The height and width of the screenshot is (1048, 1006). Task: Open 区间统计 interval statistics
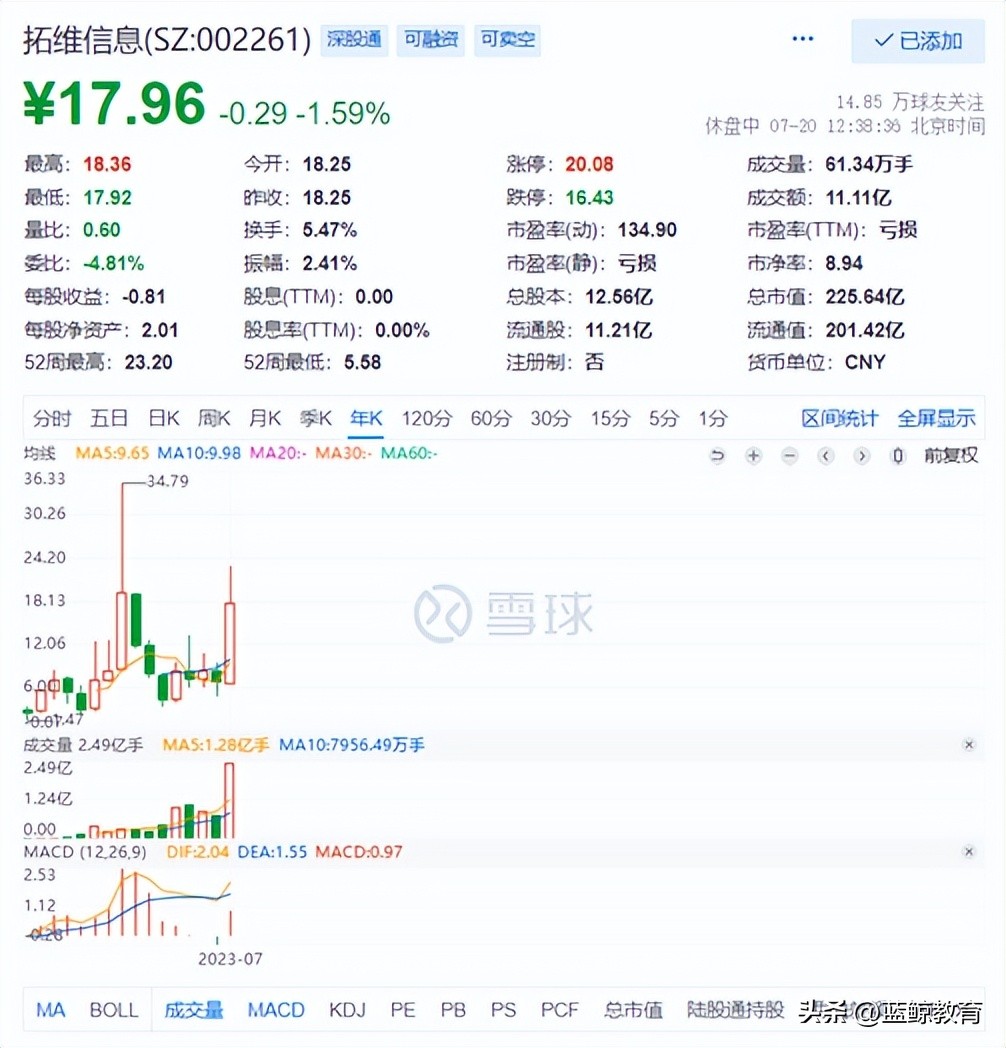point(838,419)
